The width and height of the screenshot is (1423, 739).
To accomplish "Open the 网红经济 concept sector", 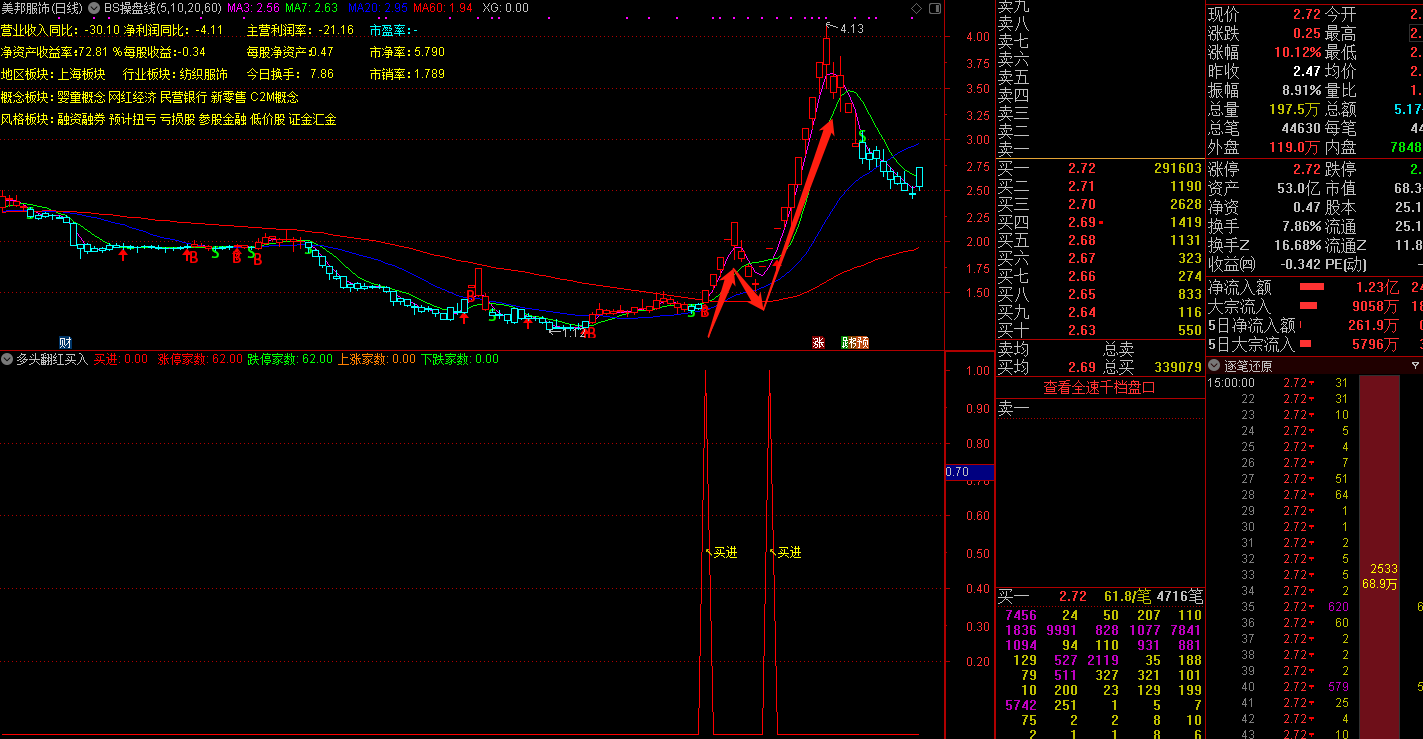I will (132, 97).
